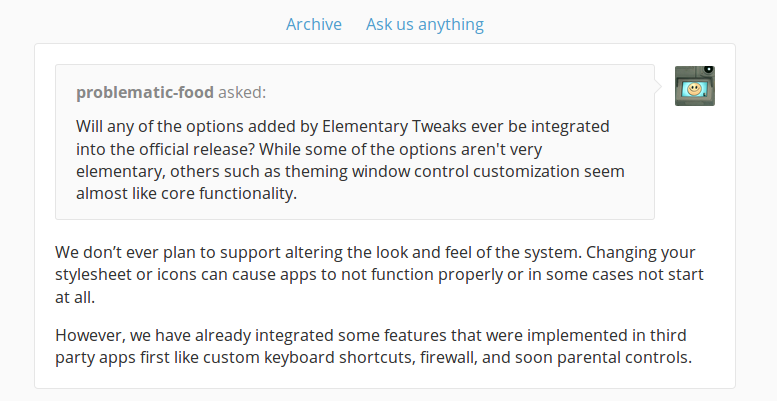Screen dimensions: 777x401
Task: Click the words 'at all.' in answer
Action: point(75,297)
